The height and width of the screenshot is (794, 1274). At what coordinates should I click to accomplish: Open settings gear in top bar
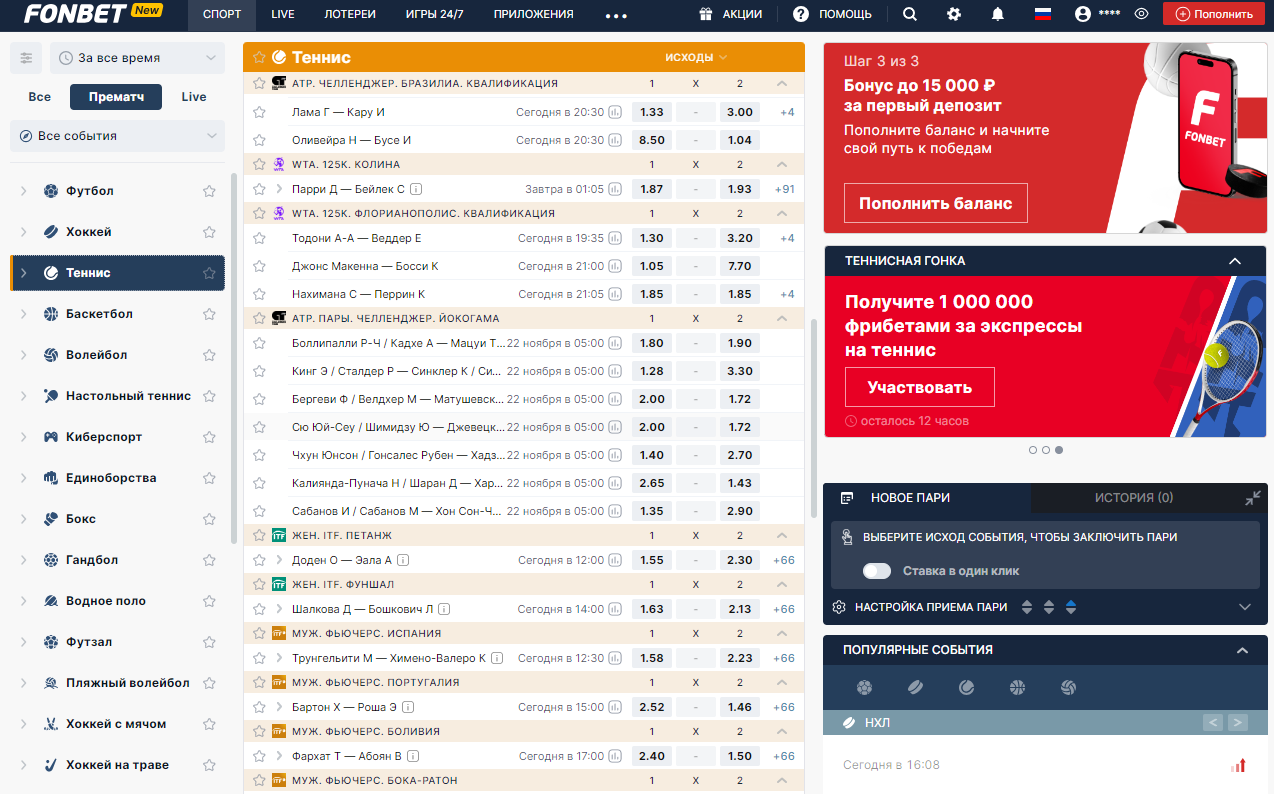[x=954, y=14]
